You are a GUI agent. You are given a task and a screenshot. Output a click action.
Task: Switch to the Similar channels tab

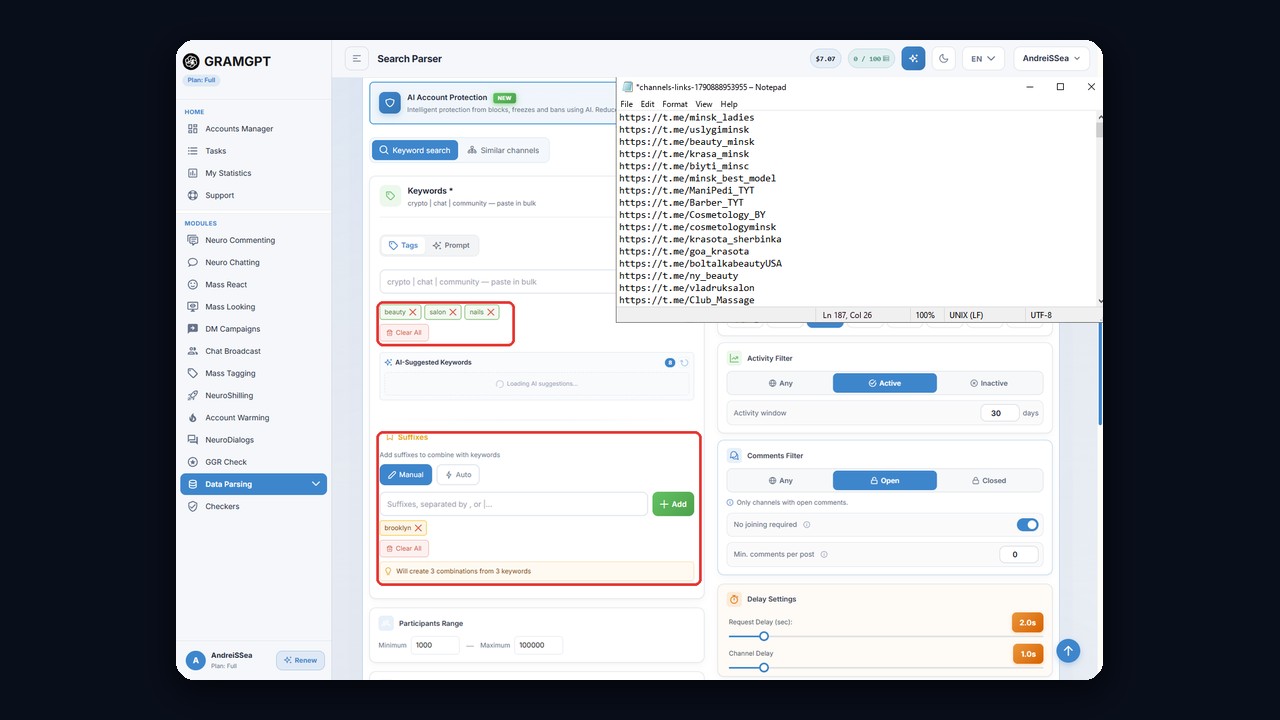click(x=503, y=150)
